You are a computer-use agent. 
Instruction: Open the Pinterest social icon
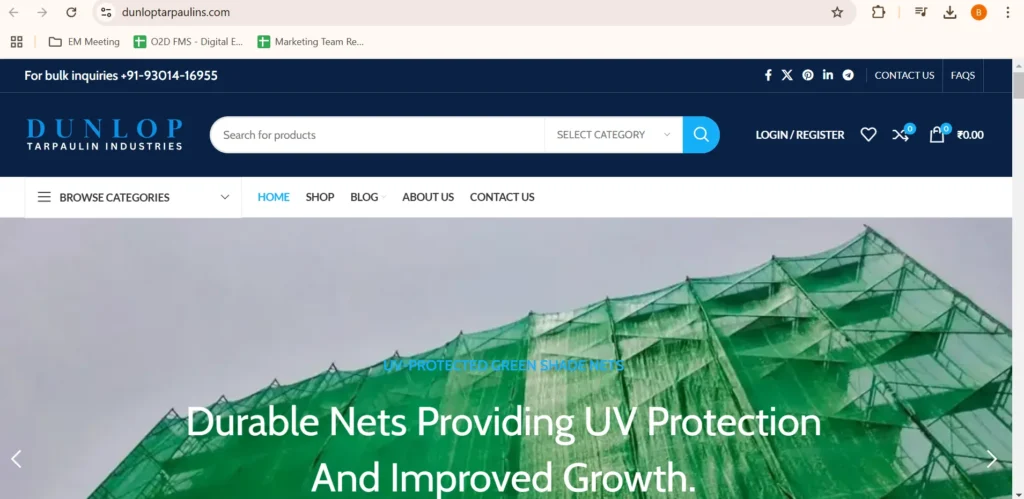808,75
